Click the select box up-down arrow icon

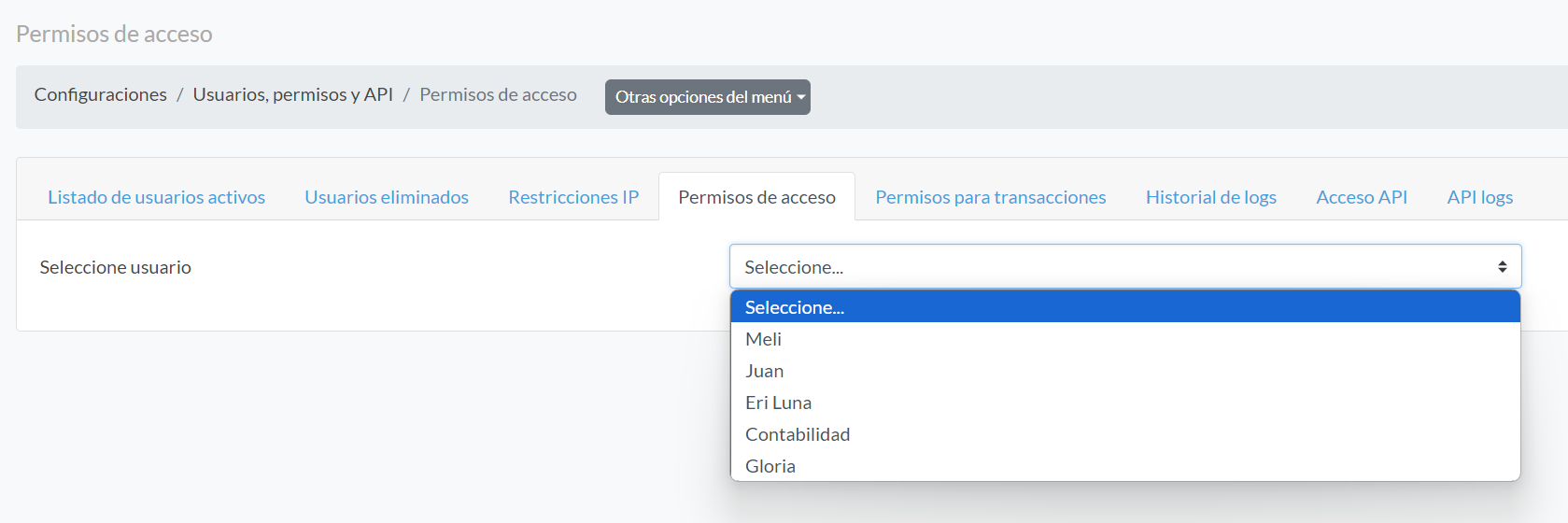point(1502,267)
